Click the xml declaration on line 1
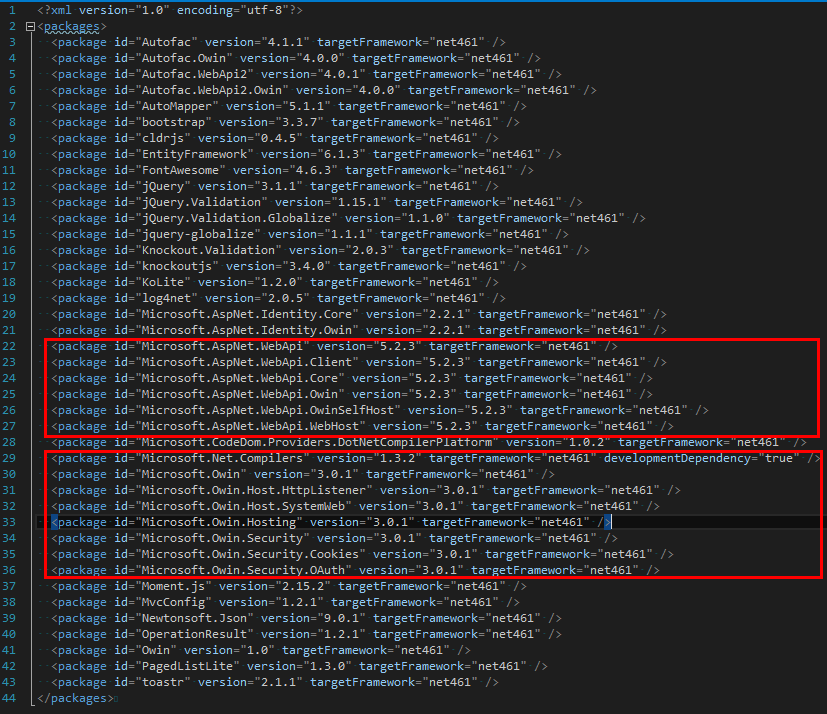The width and height of the screenshot is (827, 714). point(170,10)
